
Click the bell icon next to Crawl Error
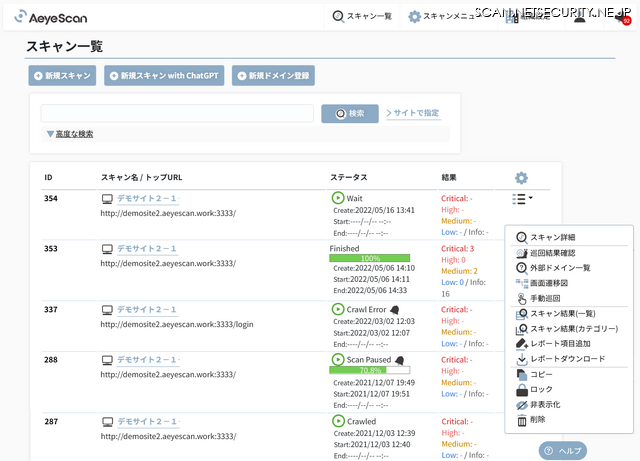pos(395,310)
